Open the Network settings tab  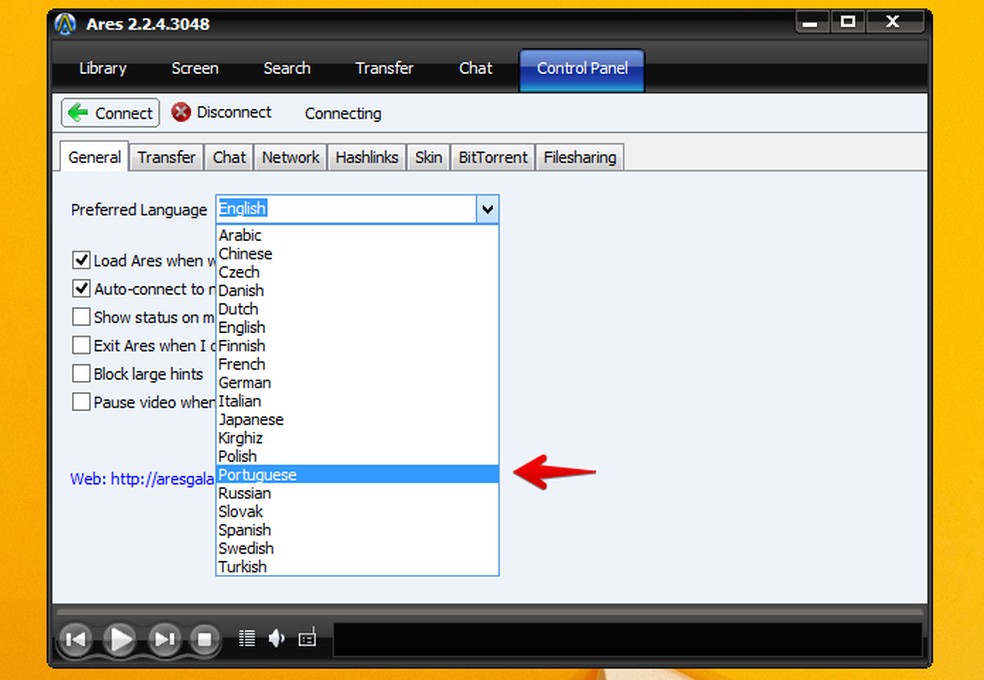[291, 157]
